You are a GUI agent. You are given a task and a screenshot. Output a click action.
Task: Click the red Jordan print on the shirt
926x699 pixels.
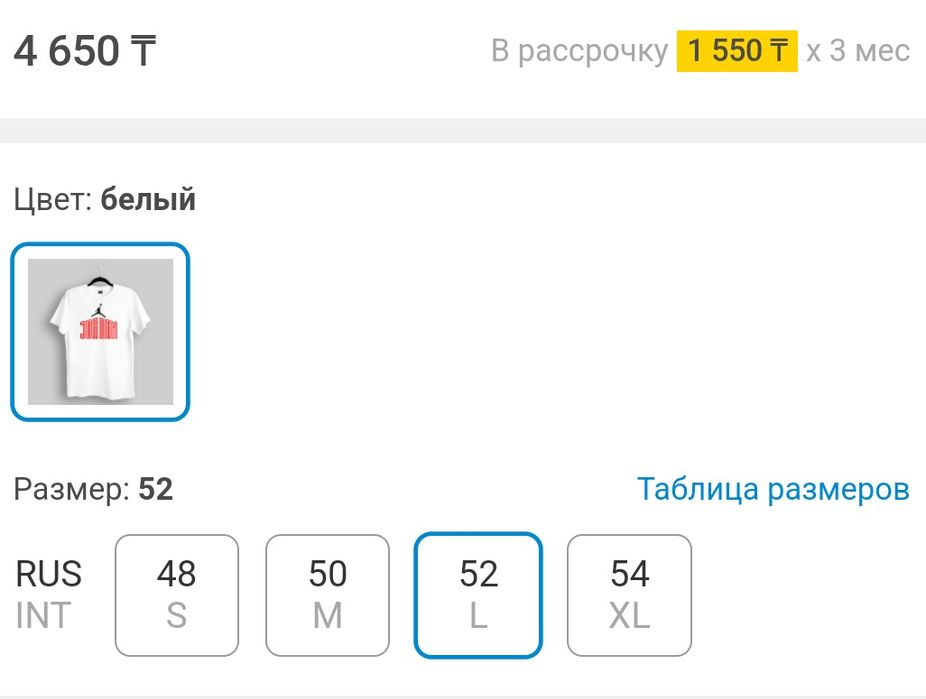coord(99,329)
